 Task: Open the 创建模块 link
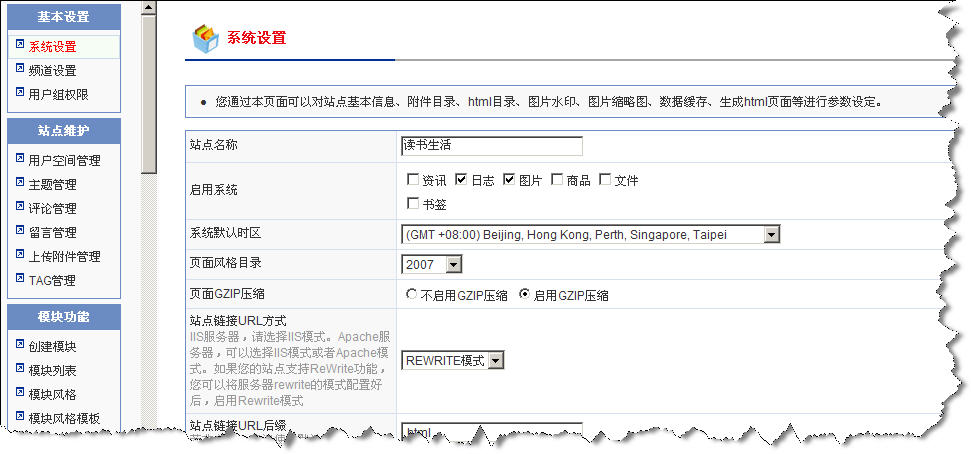pyautogui.click(x=52, y=346)
